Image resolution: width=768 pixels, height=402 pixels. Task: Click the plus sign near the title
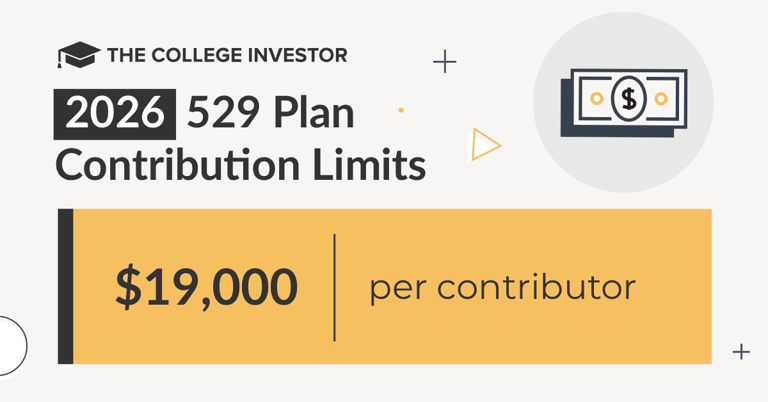(445, 62)
